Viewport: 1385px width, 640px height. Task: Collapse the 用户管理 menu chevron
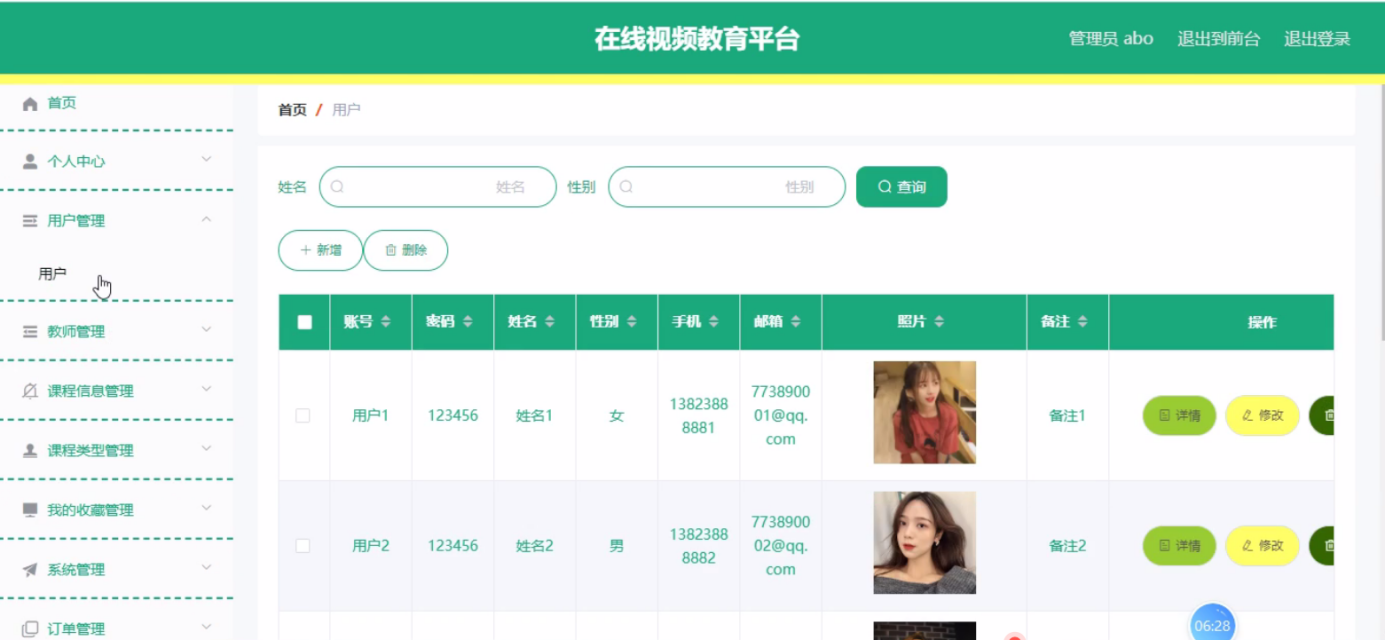(x=206, y=219)
